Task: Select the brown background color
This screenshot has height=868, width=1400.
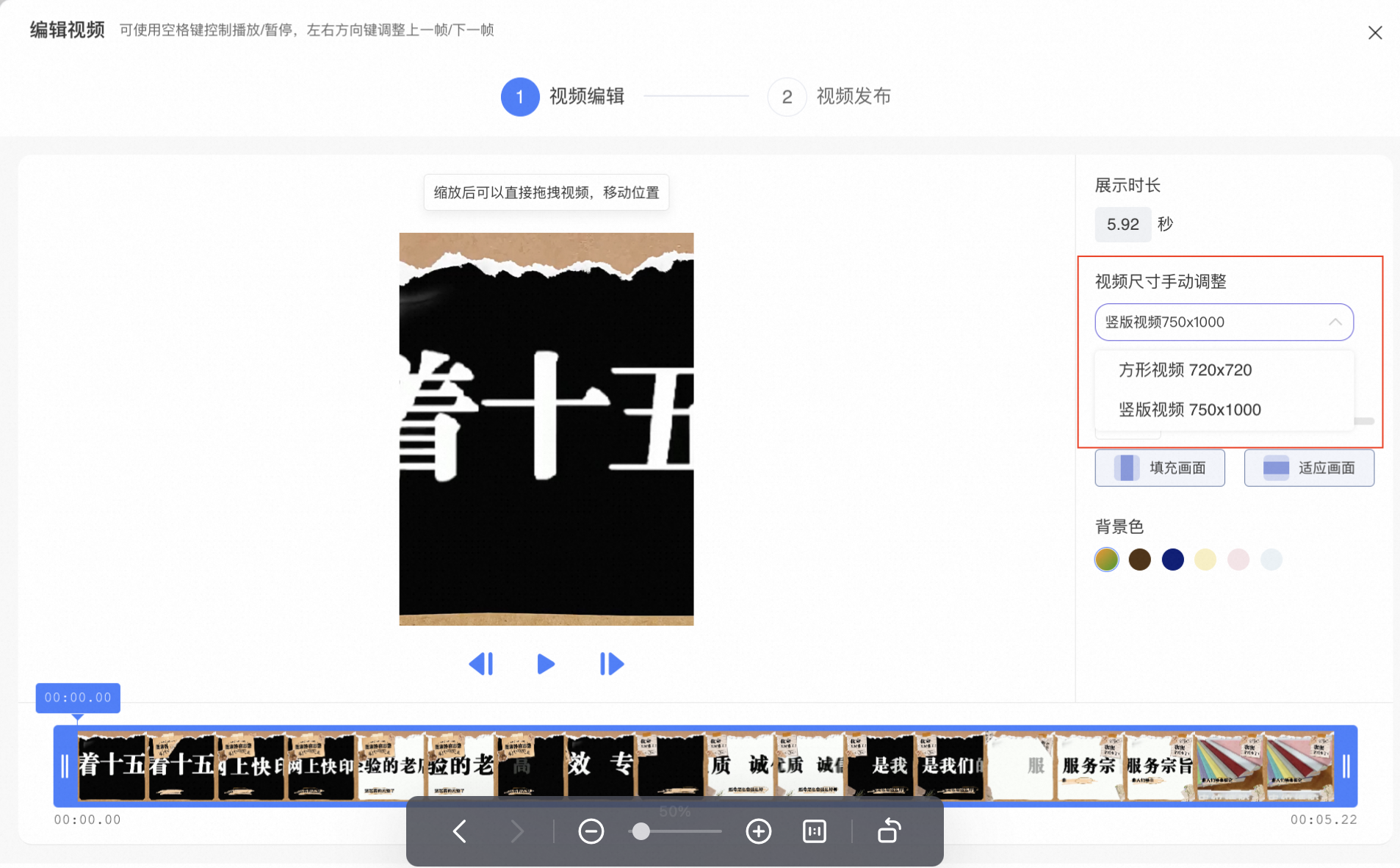Action: point(1139,560)
